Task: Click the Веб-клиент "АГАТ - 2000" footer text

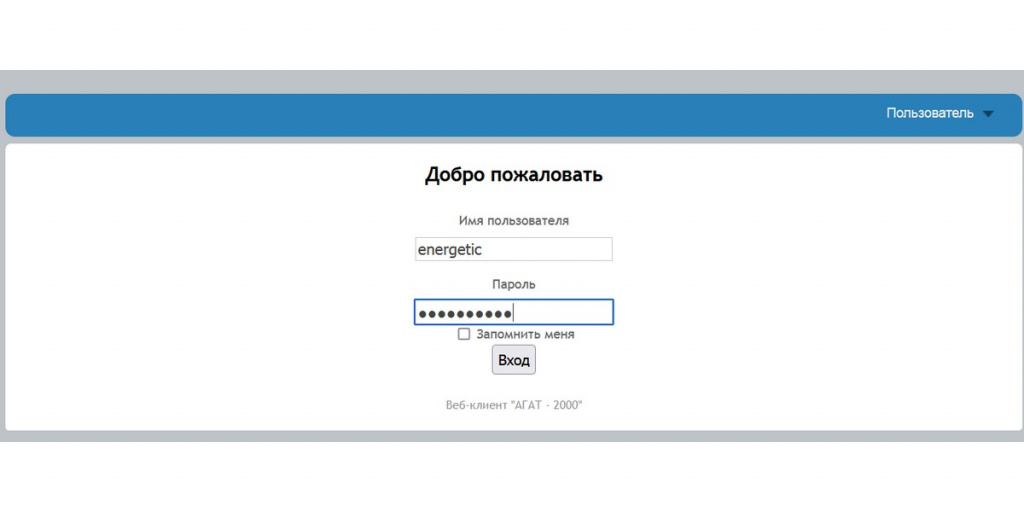Action: click(x=513, y=405)
